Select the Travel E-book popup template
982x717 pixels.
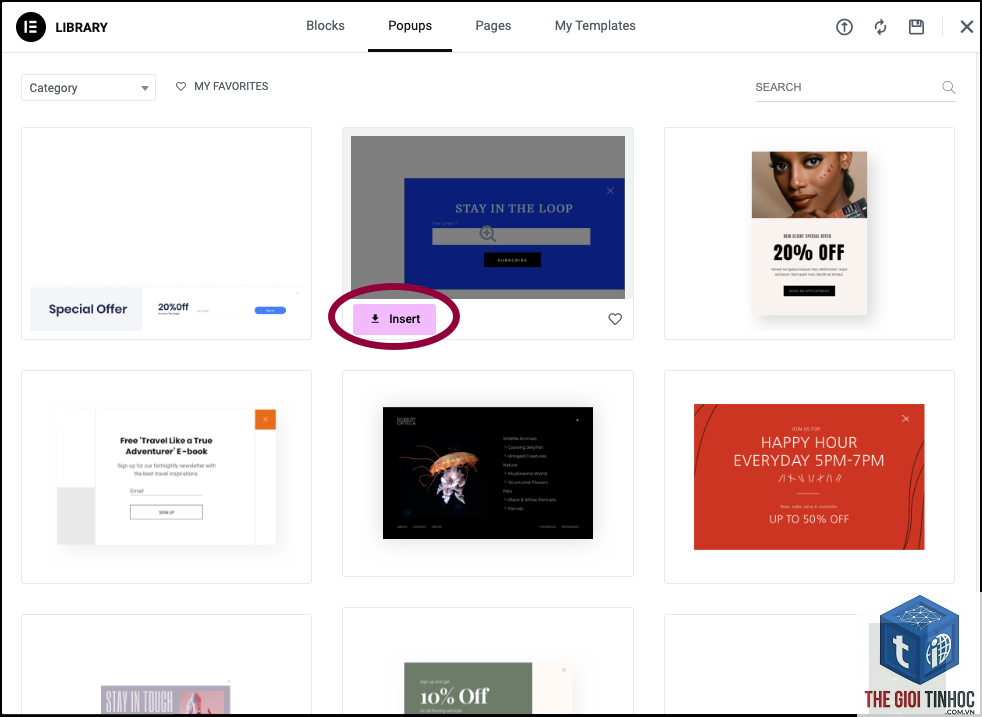point(167,477)
